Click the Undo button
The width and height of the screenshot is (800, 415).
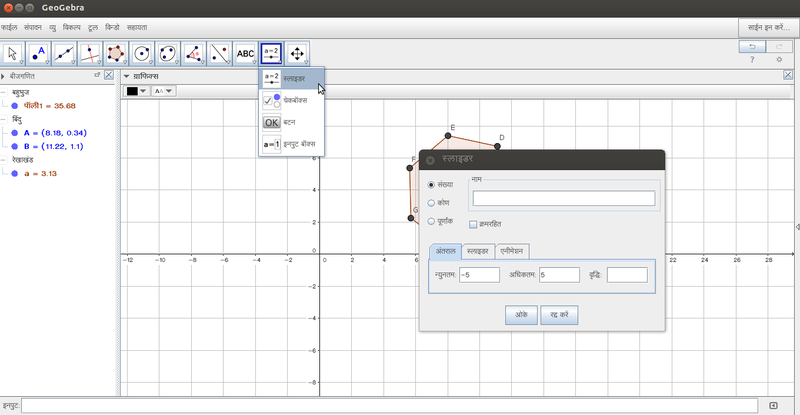[752, 46]
